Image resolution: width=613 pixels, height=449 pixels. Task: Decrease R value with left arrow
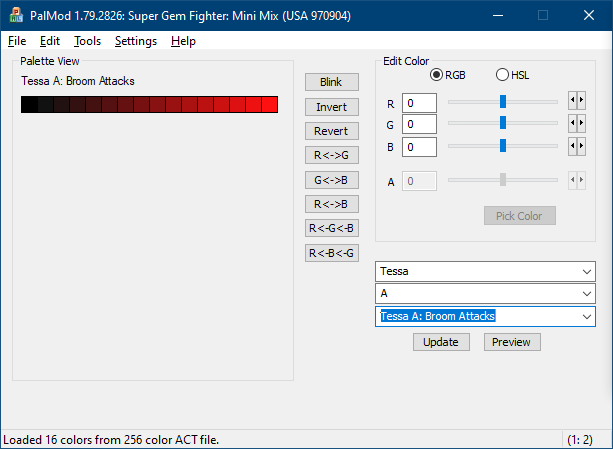pyautogui.click(x=572, y=100)
